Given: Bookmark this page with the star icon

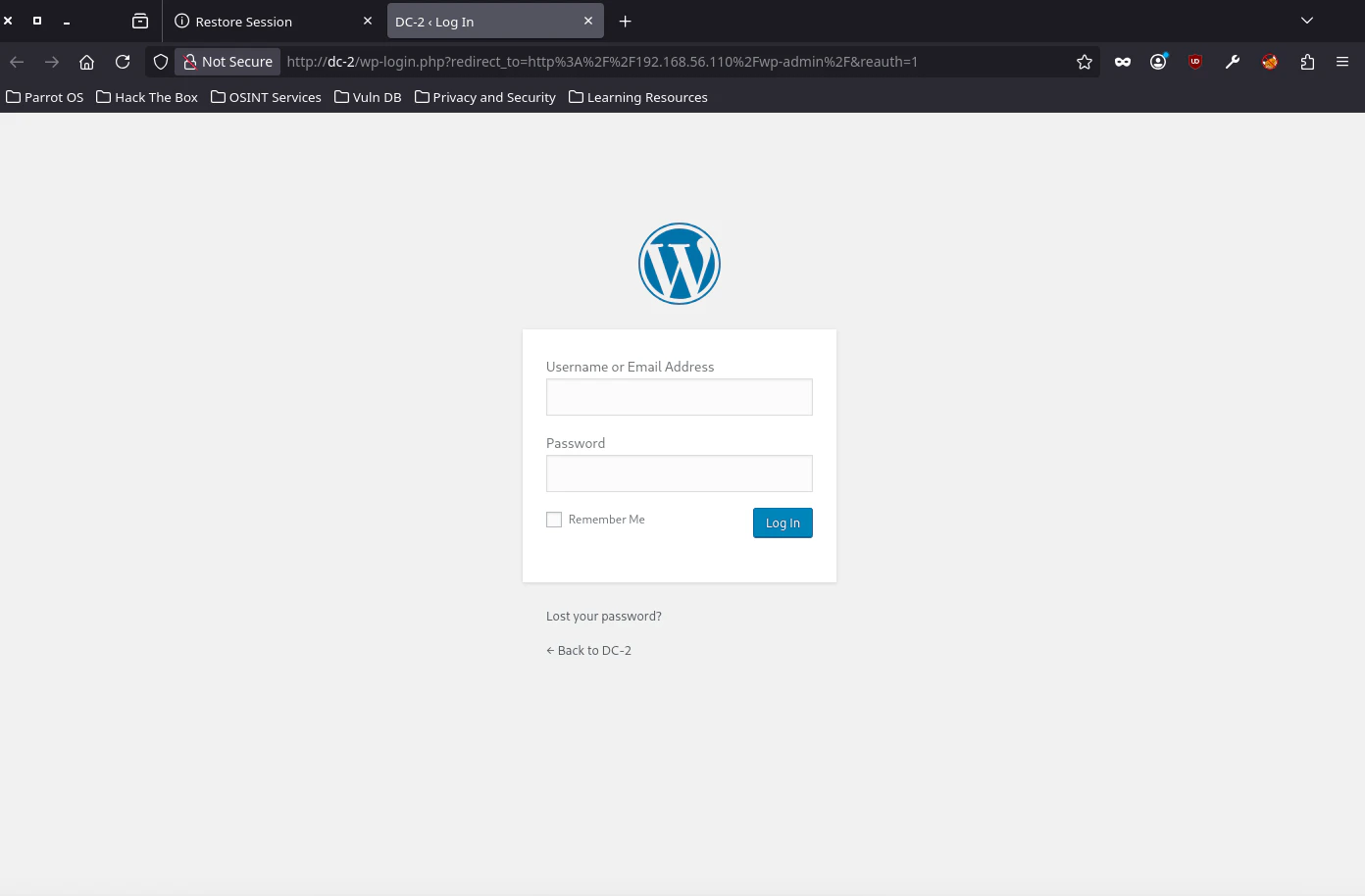Looking at the screenshot, I should [x=1085, y=62].
